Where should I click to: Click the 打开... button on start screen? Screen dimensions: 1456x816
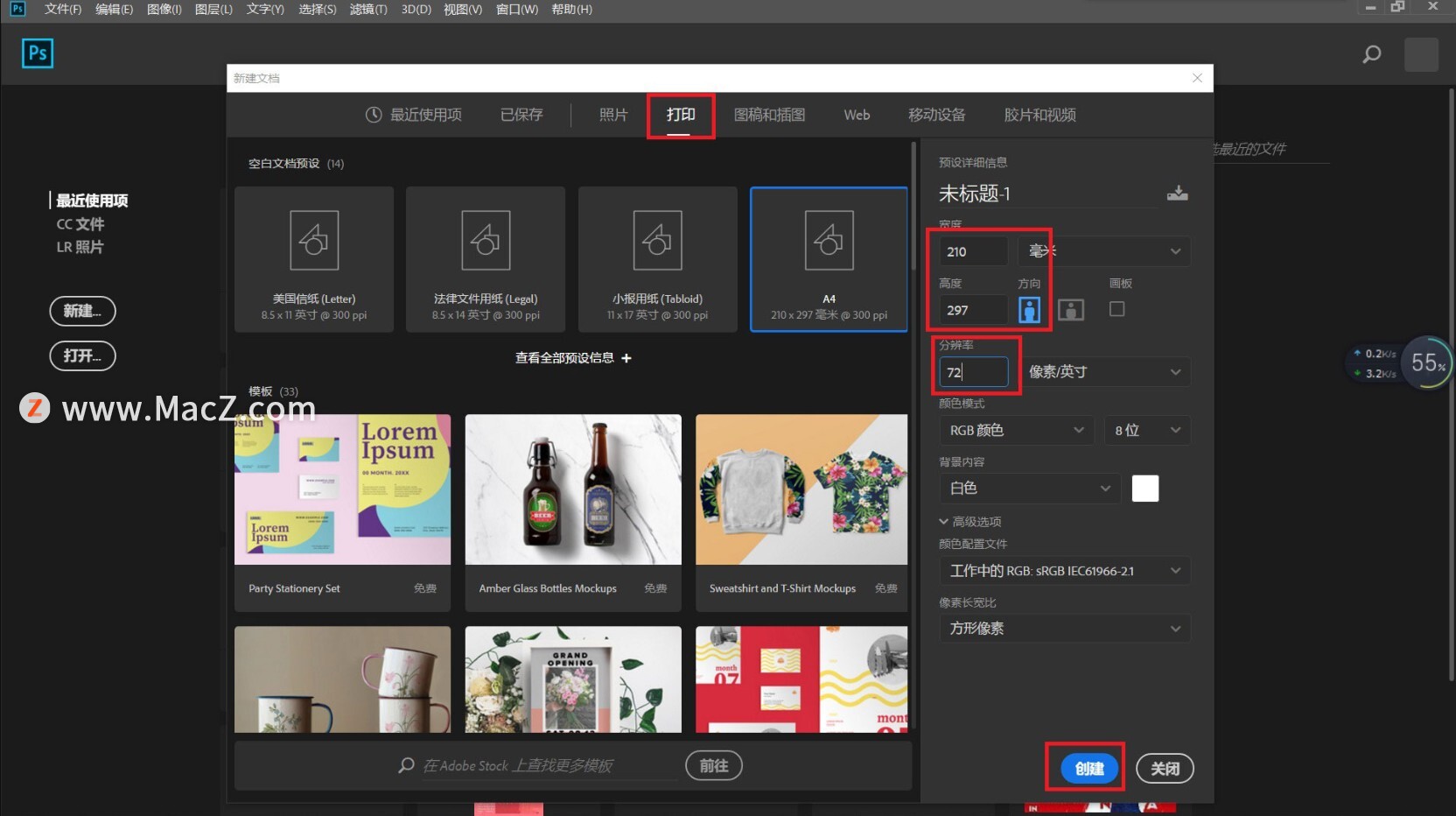82,355
